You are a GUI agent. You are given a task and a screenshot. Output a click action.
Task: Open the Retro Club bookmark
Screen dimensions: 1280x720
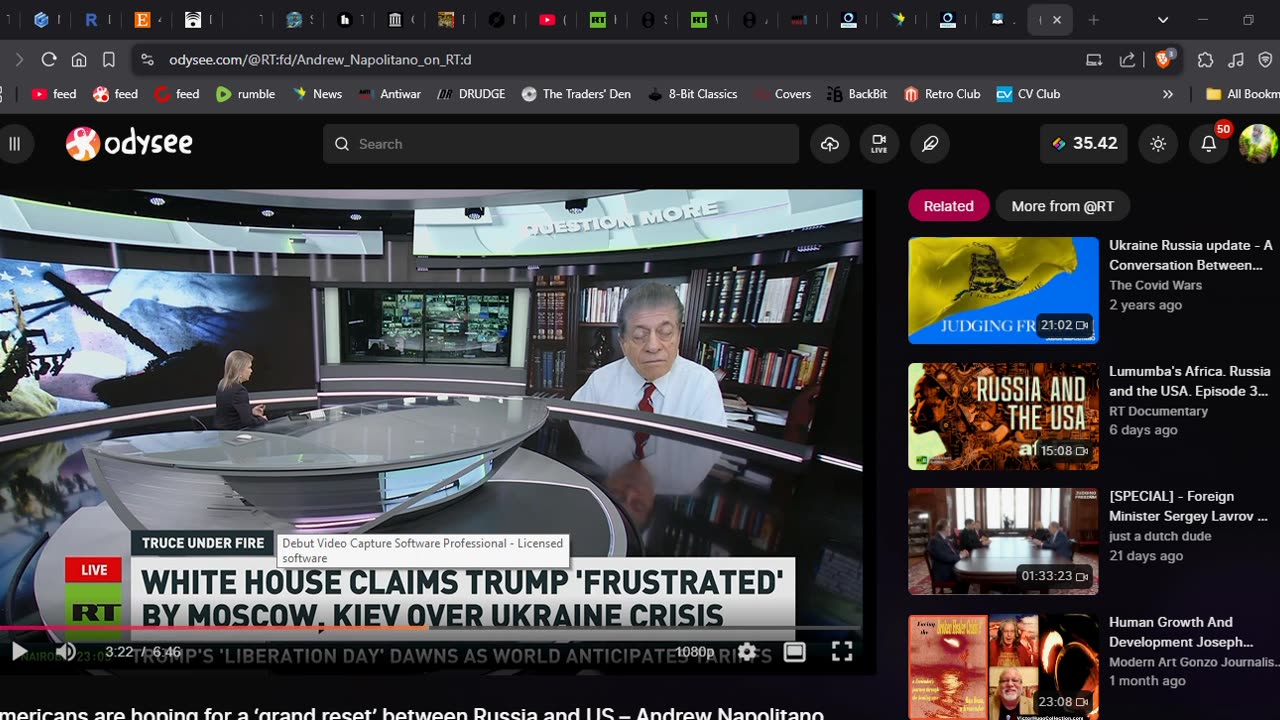click(942, 94)
